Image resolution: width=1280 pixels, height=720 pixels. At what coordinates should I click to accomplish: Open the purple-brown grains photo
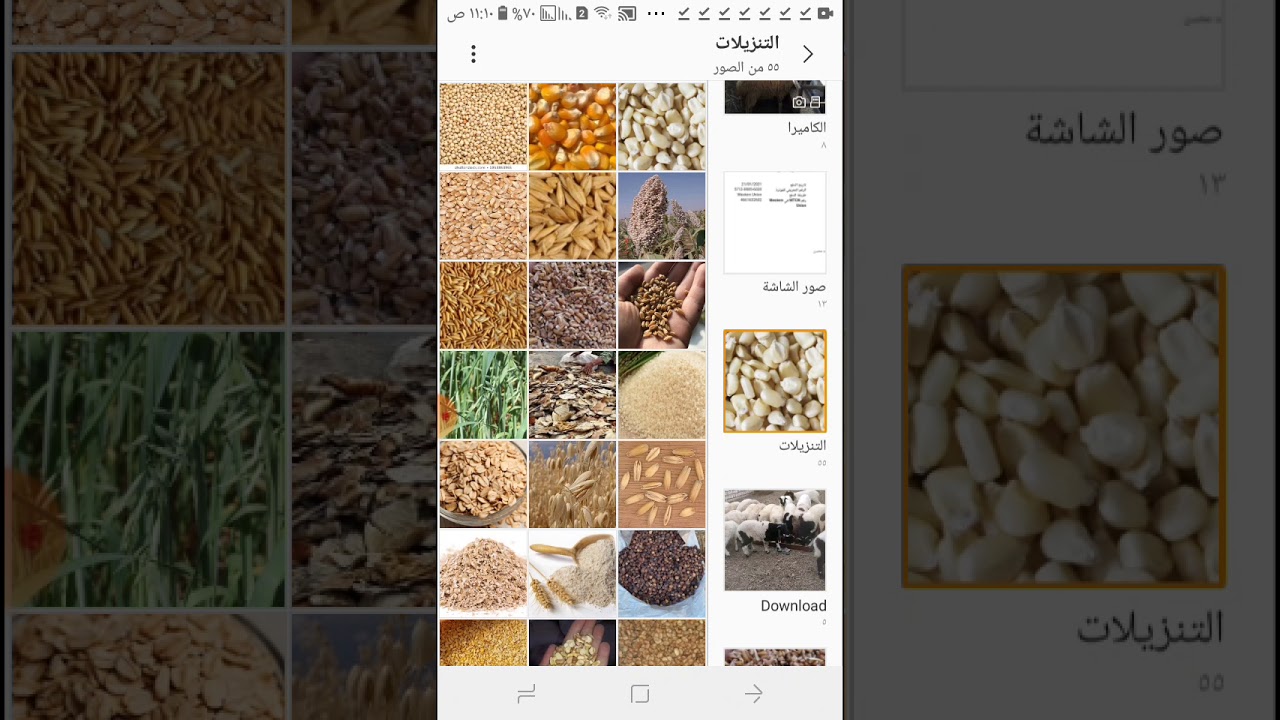(572, 305)
